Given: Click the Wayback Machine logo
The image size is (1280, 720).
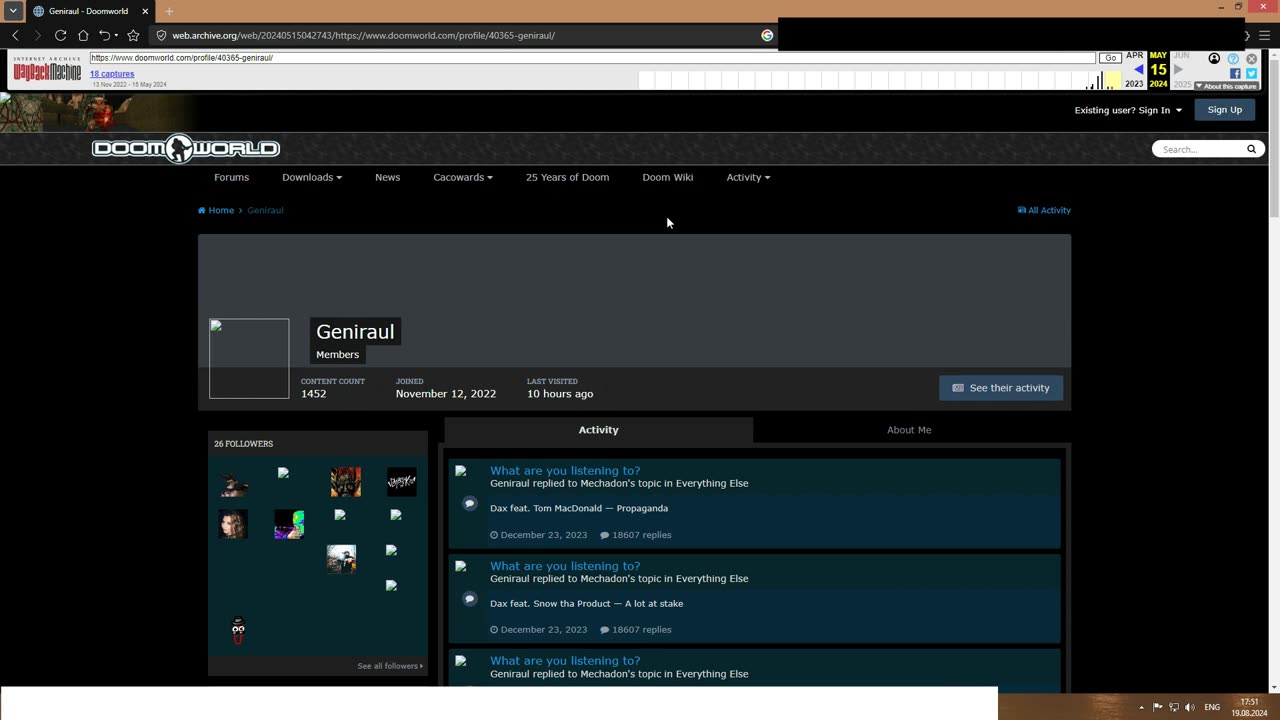Looking at the screenshot, I should [x=47, y=70].
